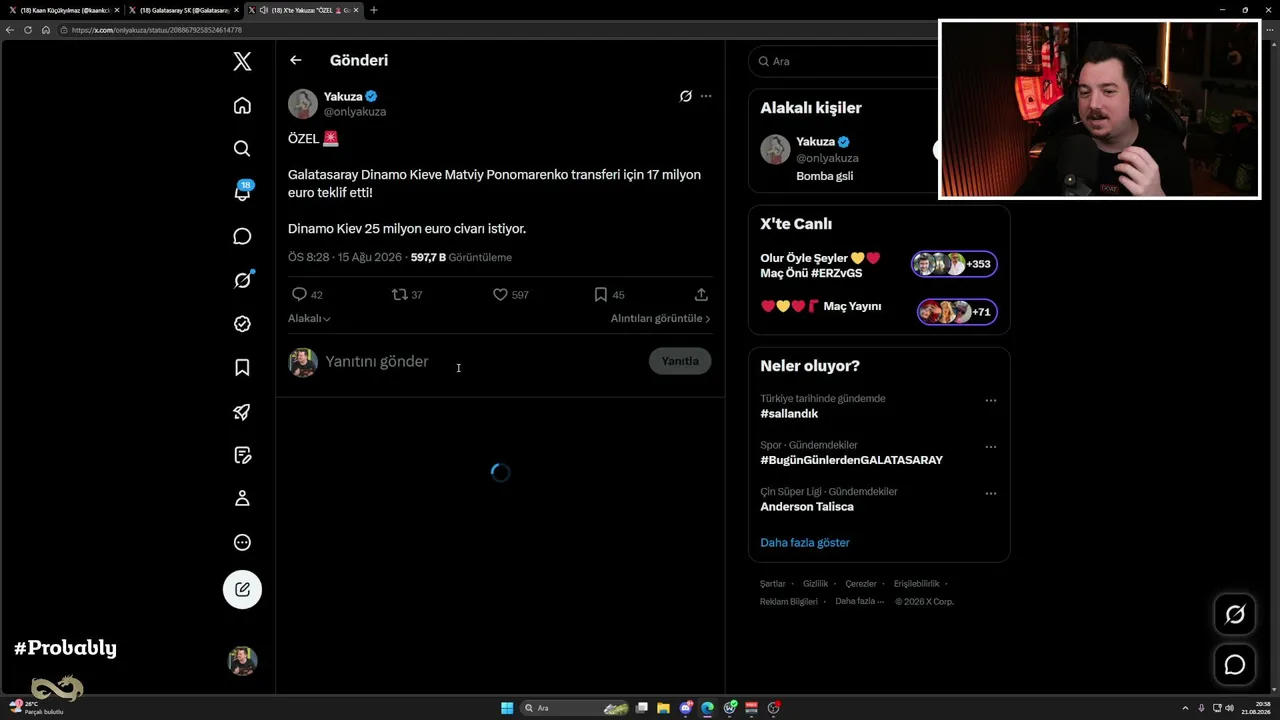Open the More circle menu in sidebar
The height and width of the screenshot is (720, 1280).
(242, 542)
